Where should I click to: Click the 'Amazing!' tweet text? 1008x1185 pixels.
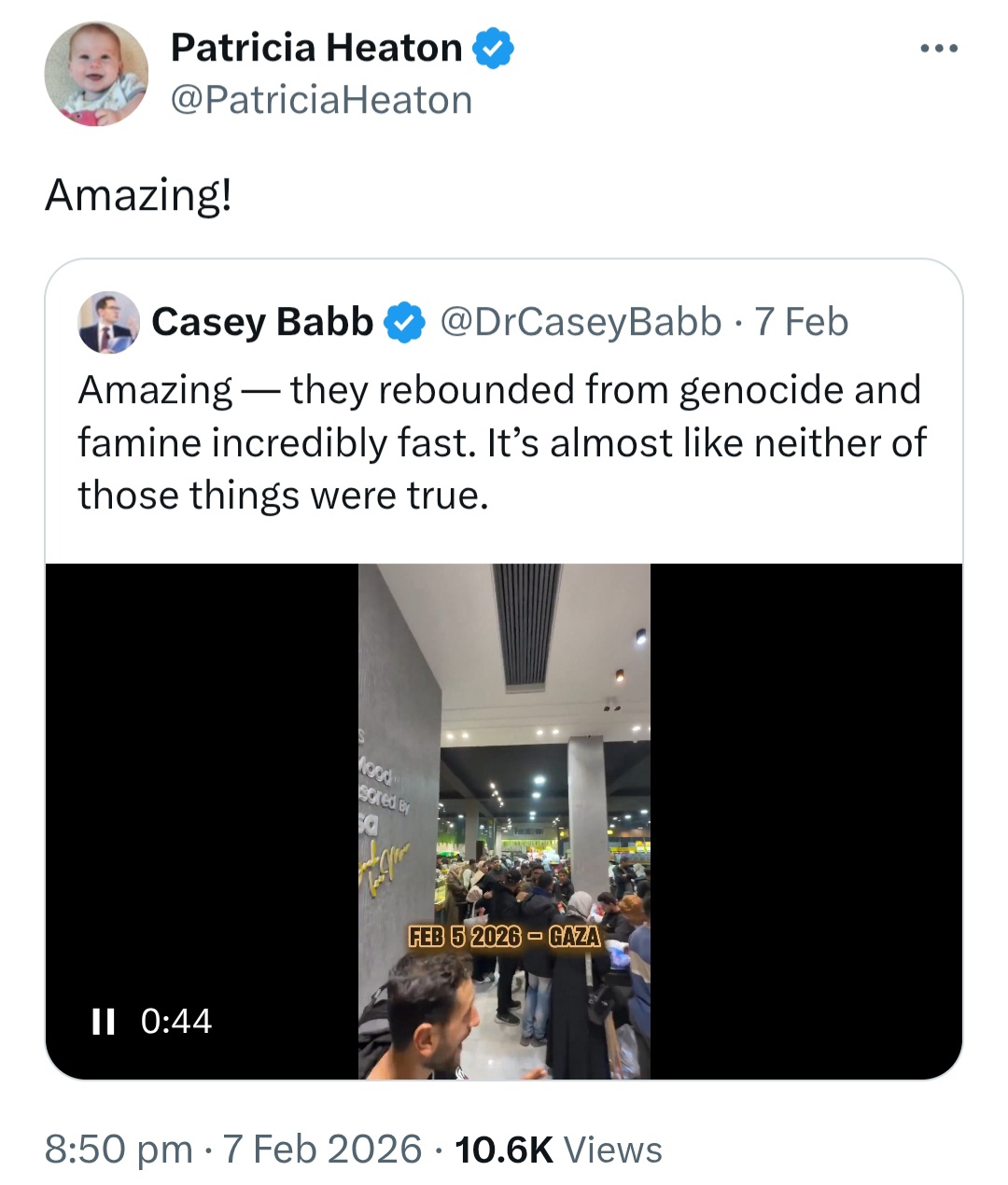tap(138, 195)
